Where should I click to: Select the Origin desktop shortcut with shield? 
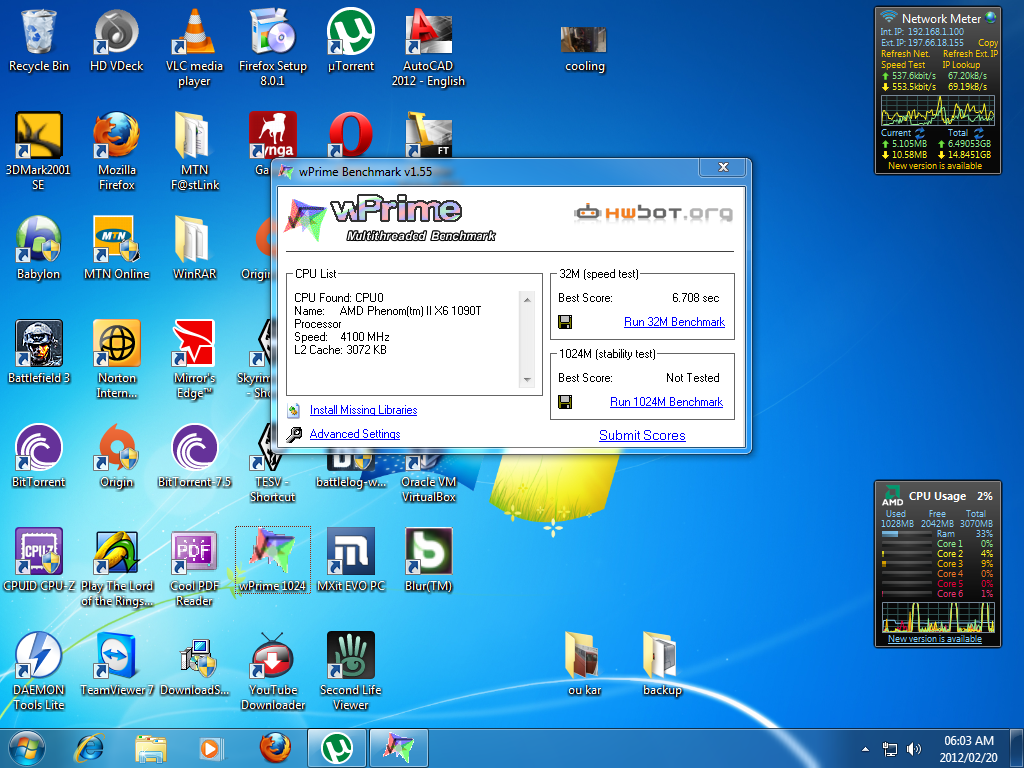pyautogui.click(x=116, y=456)
